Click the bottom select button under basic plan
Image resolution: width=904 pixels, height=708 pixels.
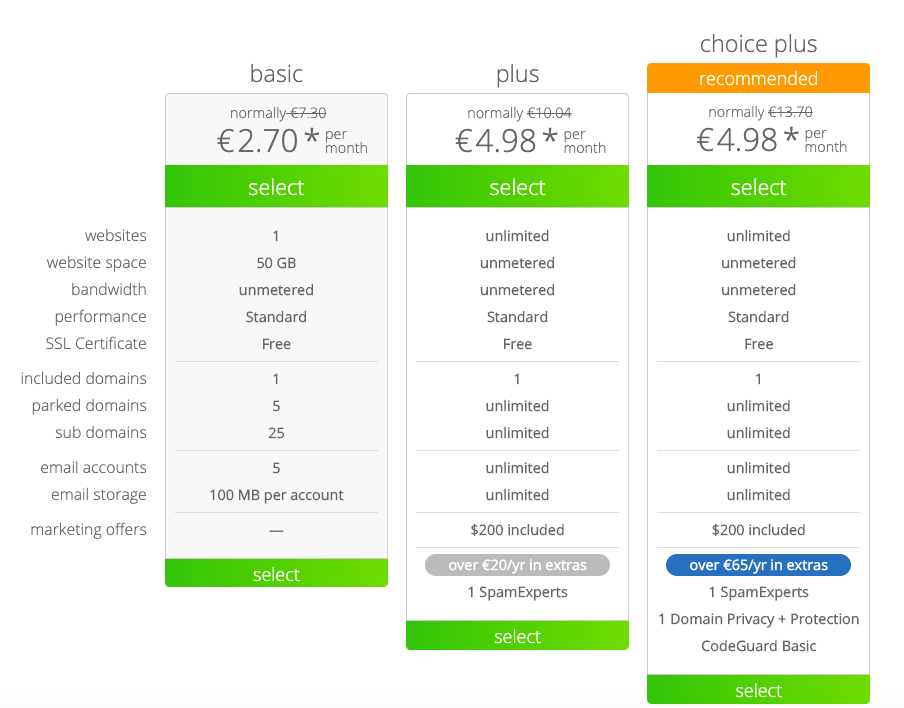276,573
